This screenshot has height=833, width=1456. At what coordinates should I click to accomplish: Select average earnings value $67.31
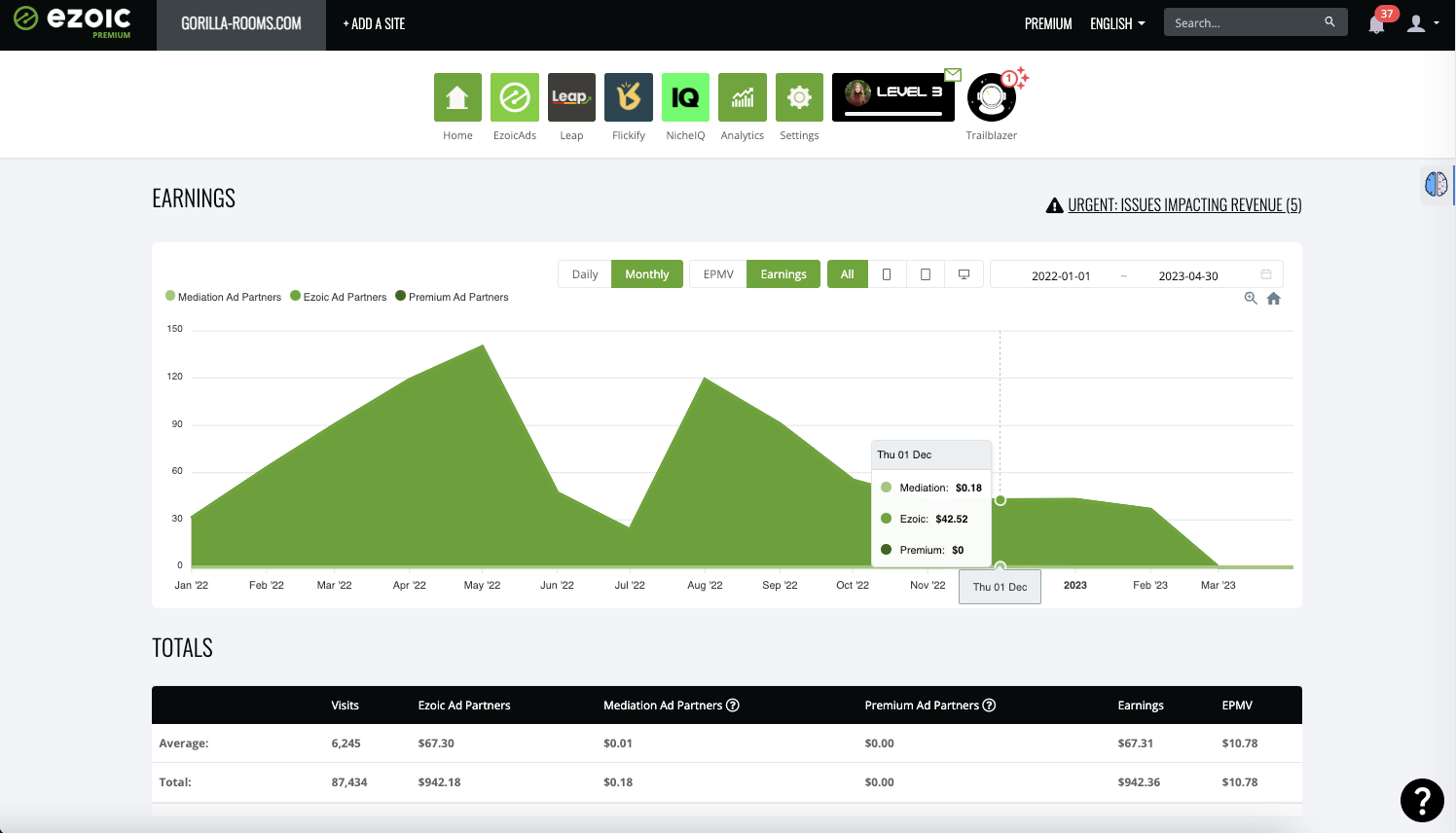1136,743
